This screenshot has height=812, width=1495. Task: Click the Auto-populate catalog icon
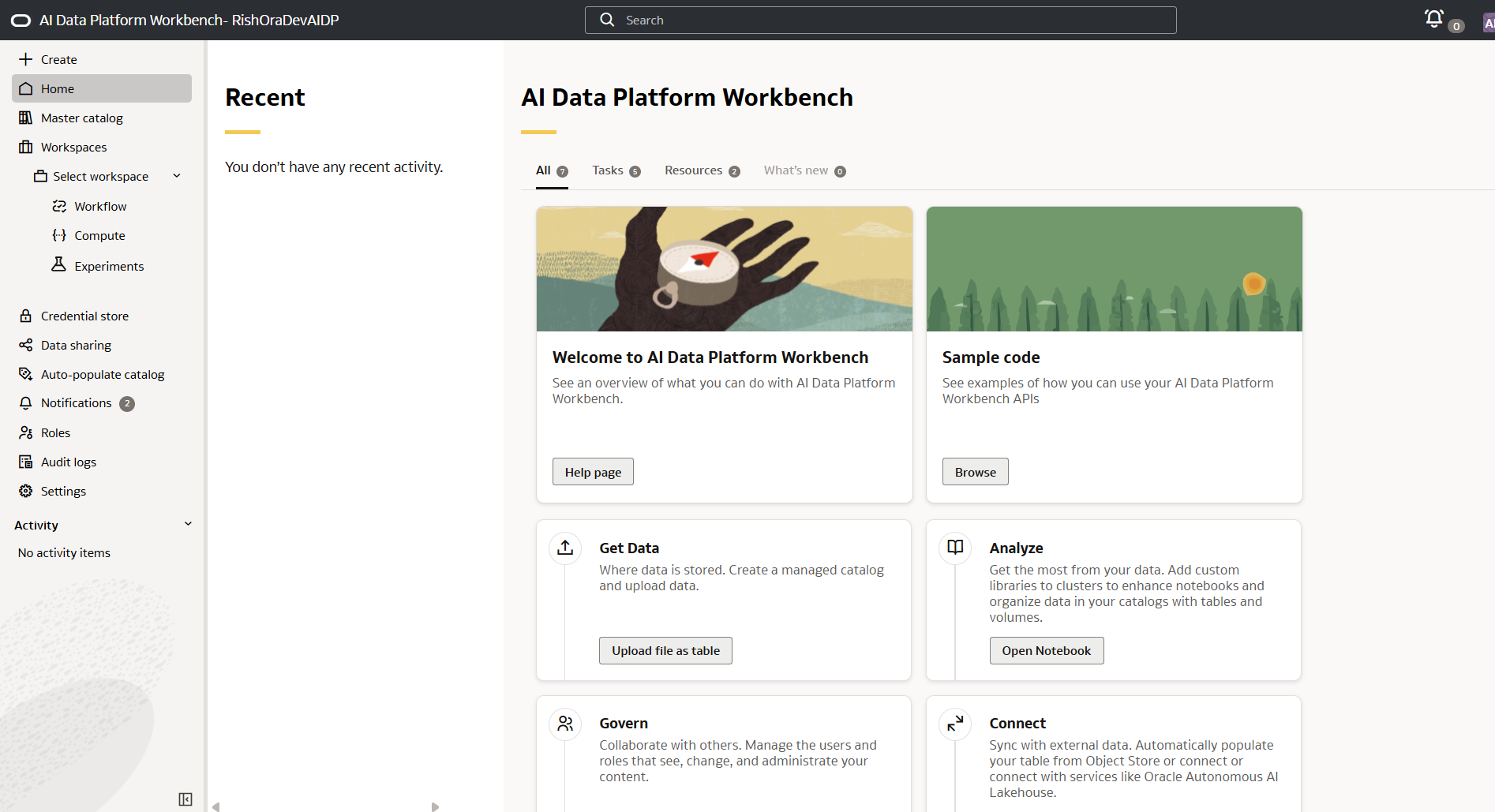(x=26, y=374)
